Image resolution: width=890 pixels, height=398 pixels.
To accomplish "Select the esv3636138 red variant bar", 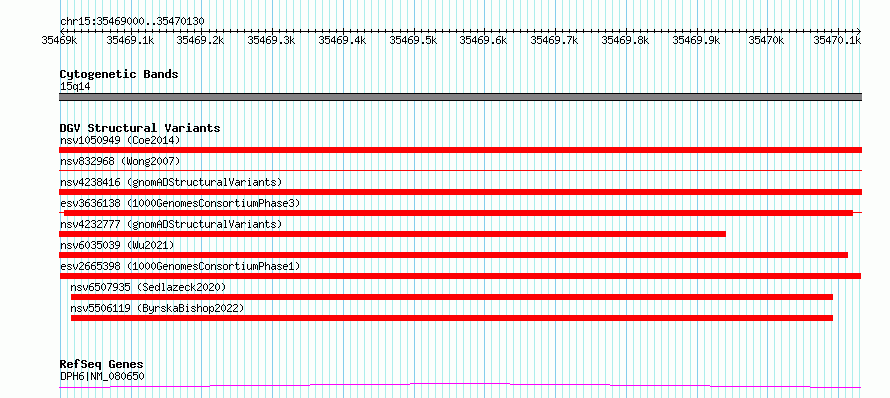I will point(459,213).
